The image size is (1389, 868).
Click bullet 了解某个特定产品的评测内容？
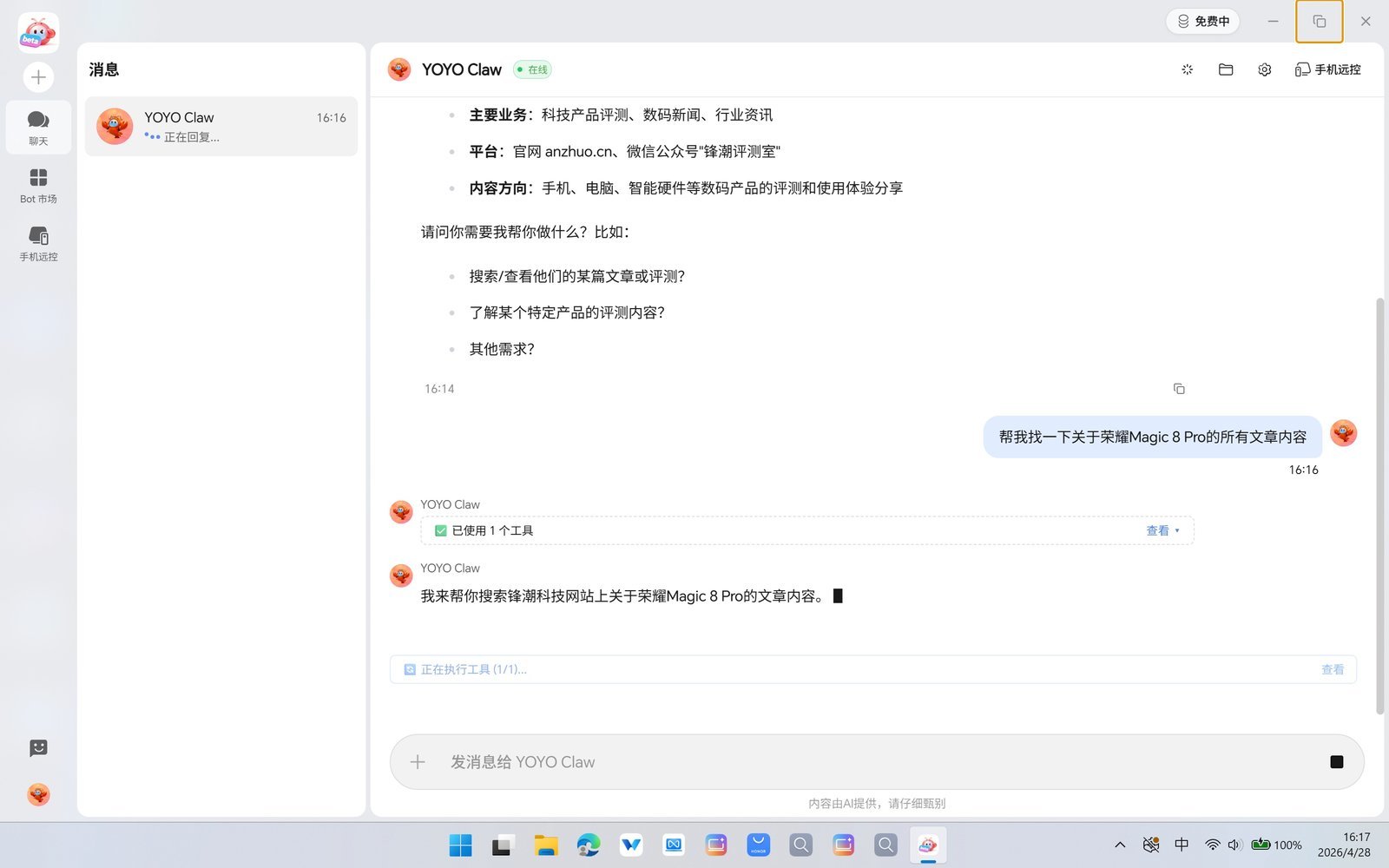567,312
